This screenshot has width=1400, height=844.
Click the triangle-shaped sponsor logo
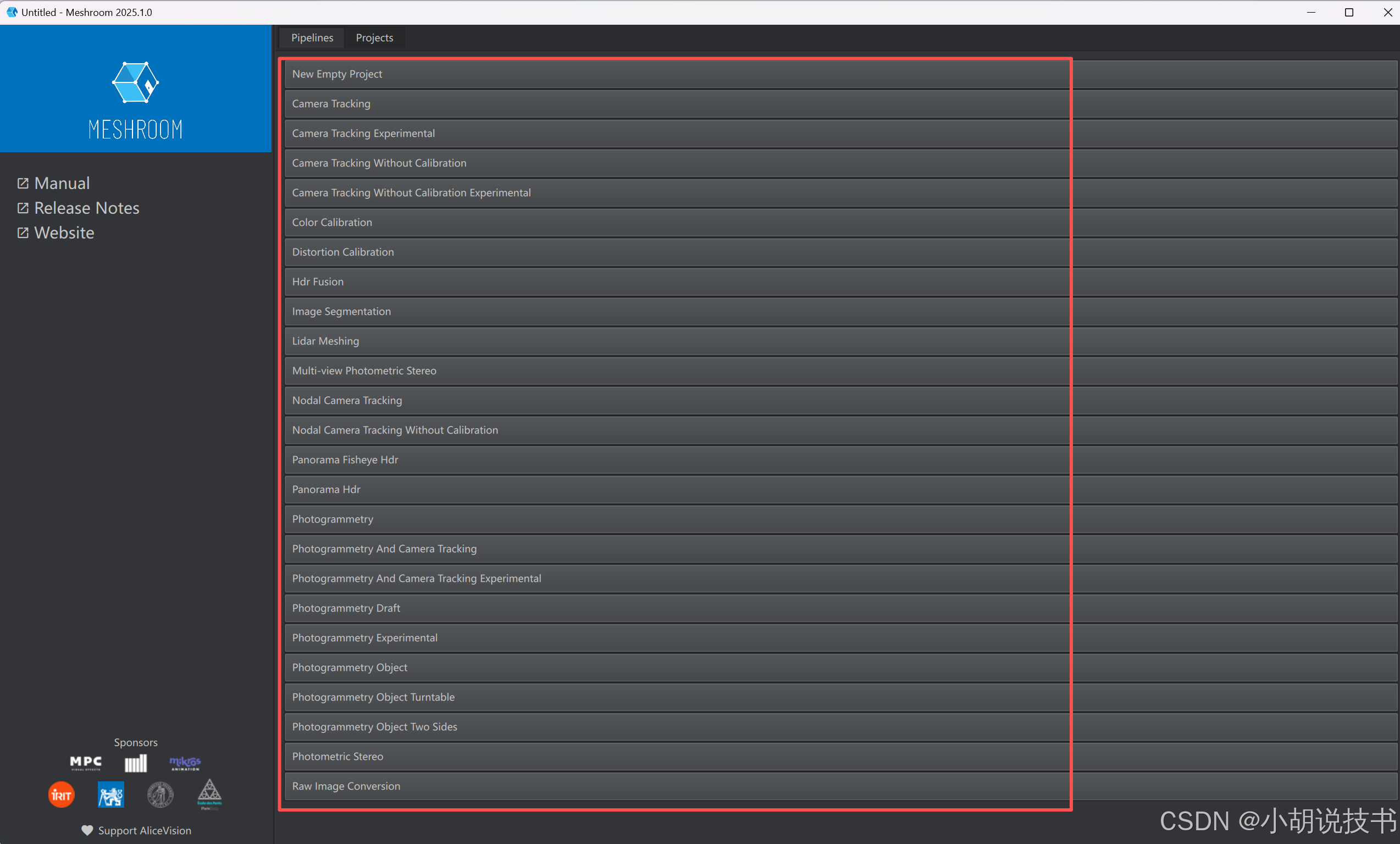(x=209, y=793)
